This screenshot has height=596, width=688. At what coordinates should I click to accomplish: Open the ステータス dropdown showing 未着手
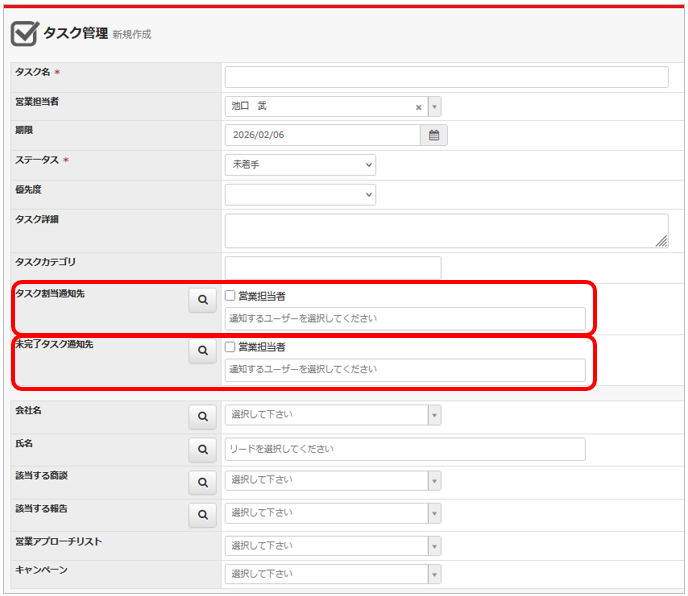coord(300,165)
